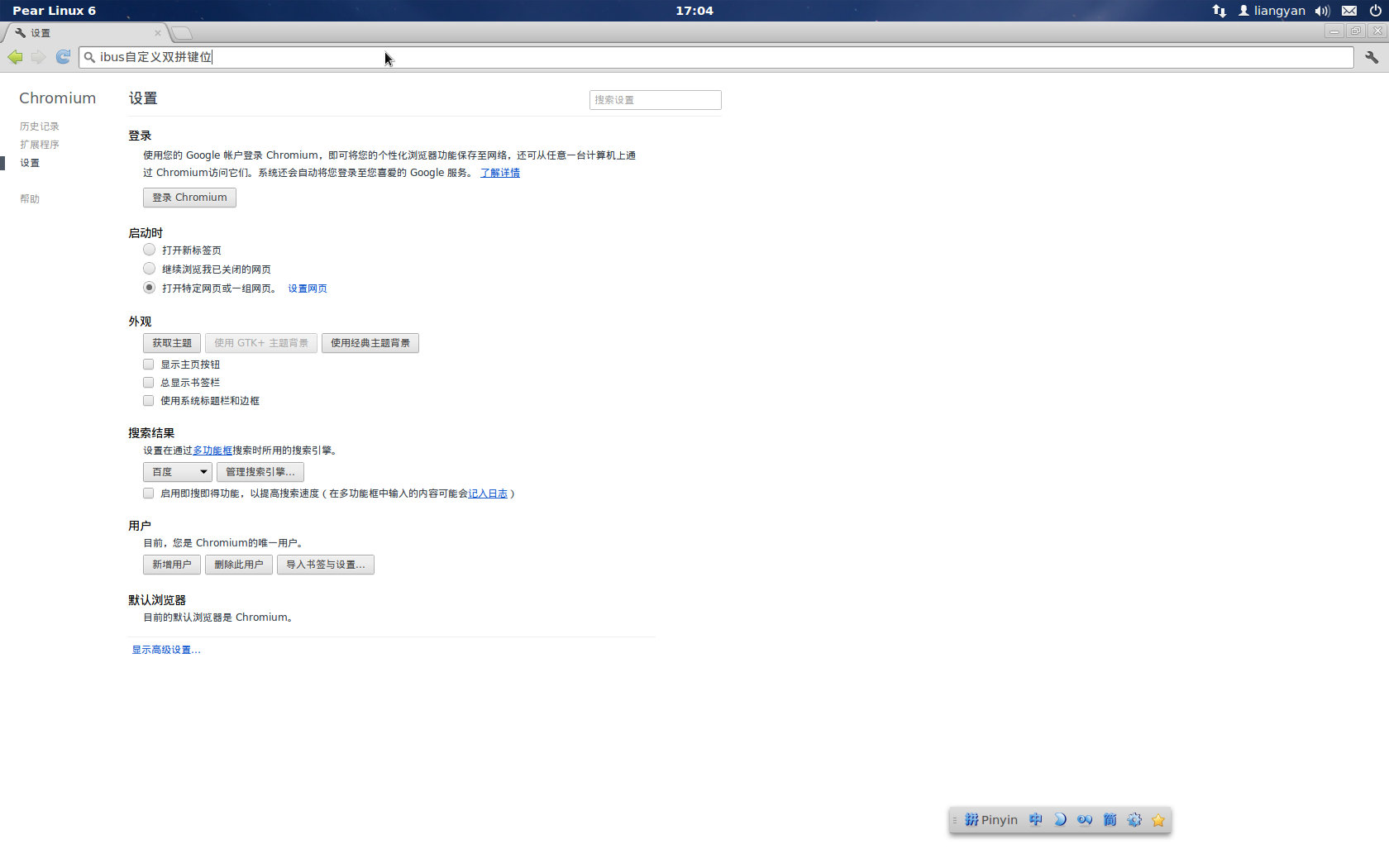Screen dimensions: 1389x868
Task: Enable the 显示主页按钮 checkbox
Action: pos(149,365)
